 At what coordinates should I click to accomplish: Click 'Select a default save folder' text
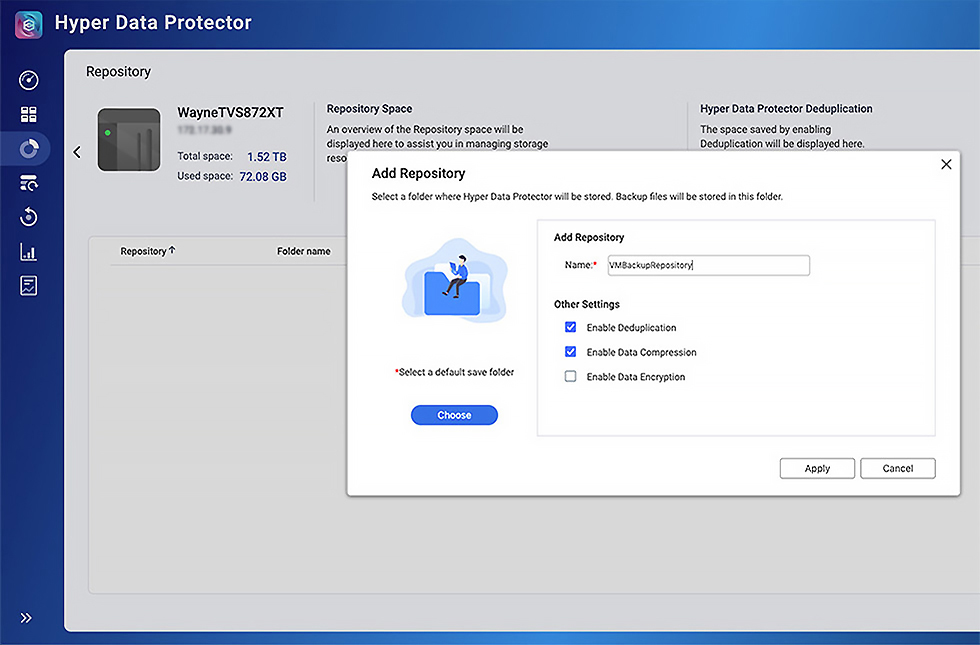point(455,372)
